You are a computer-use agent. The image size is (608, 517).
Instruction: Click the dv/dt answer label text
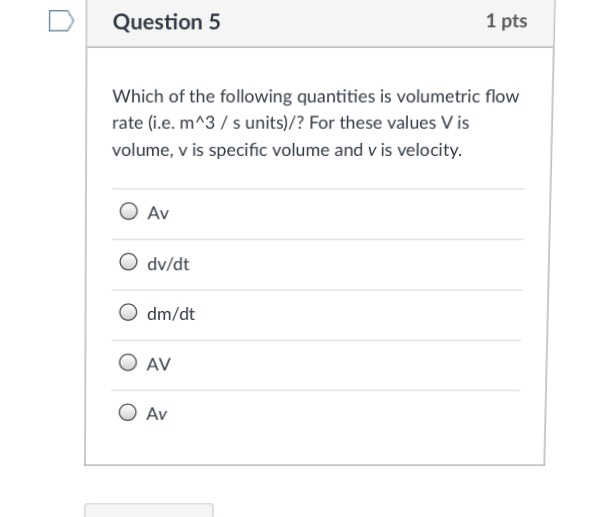click(x=168, y=264)
